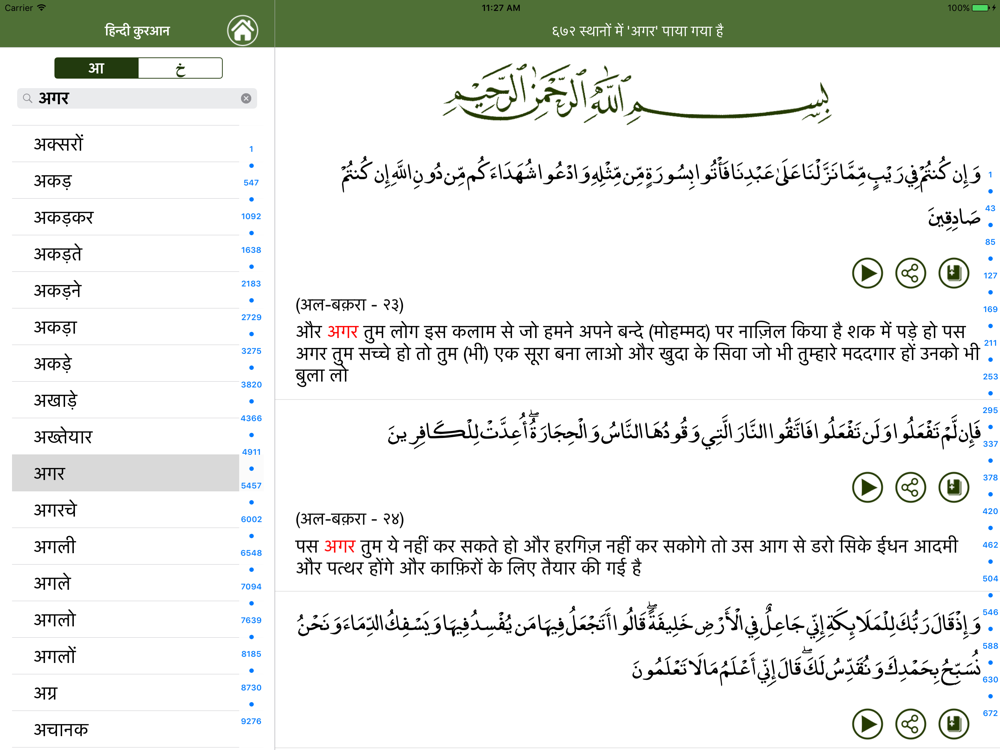This screenshot has height=750, width=1000.
Task: Jump to result index 337
Action: point(990,444)
